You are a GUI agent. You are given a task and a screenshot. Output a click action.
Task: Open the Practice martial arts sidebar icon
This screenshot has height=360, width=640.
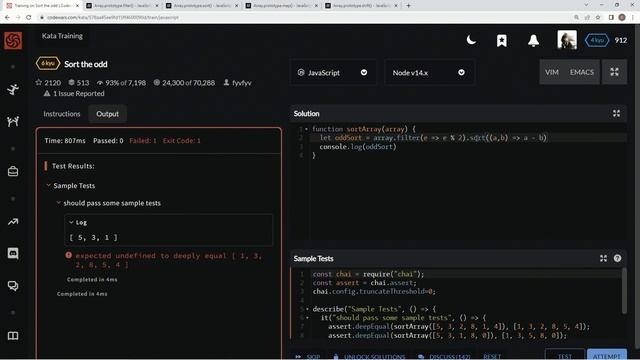[13, 89]
